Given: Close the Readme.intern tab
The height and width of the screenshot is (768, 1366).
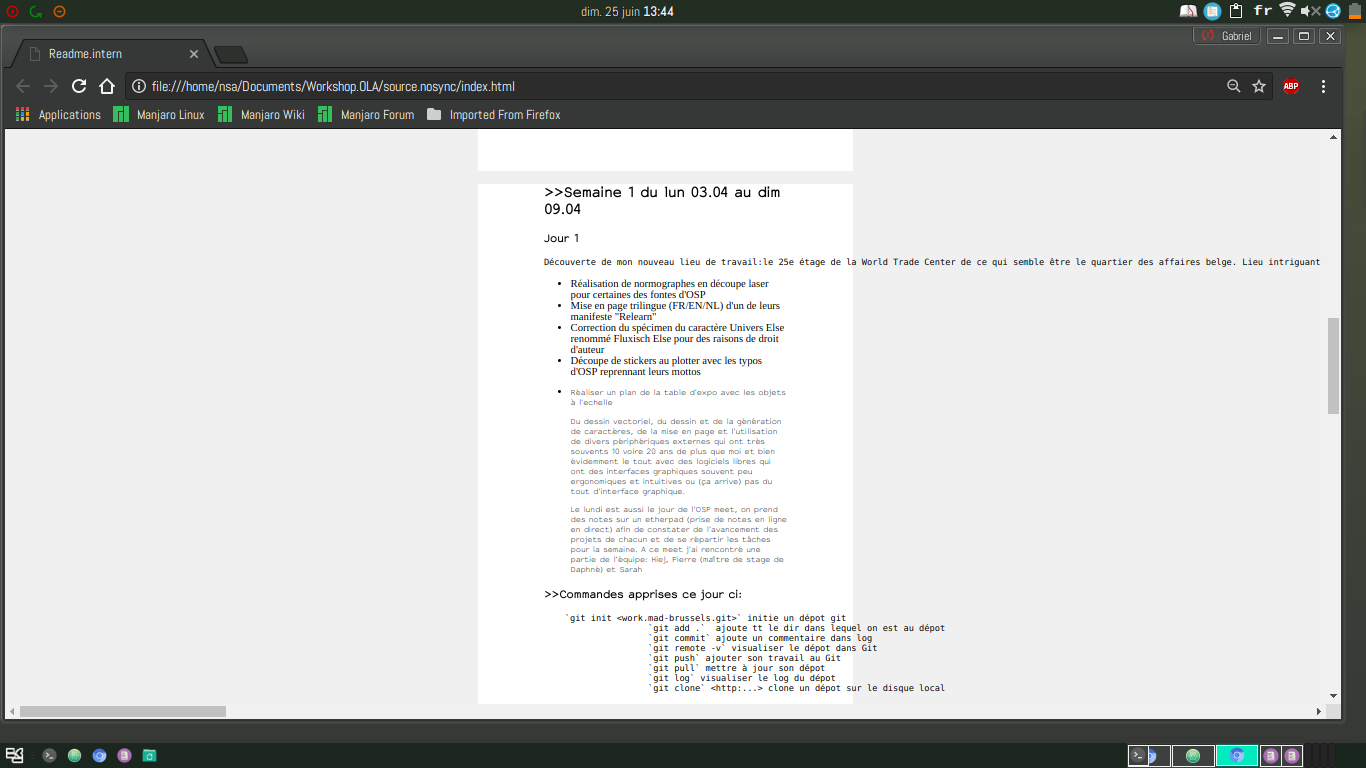Looking at the screenshot, I should (x=194, y=54).
